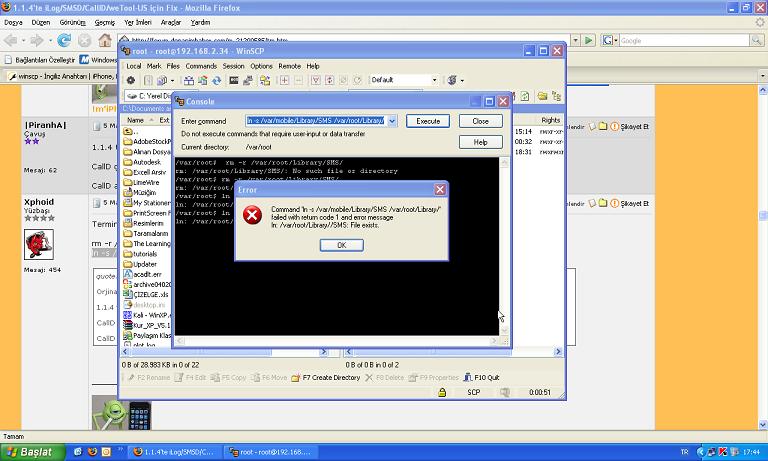The image size is (768, 461).
Task: Select the Updater folder
Action: [x=141, y=264]
